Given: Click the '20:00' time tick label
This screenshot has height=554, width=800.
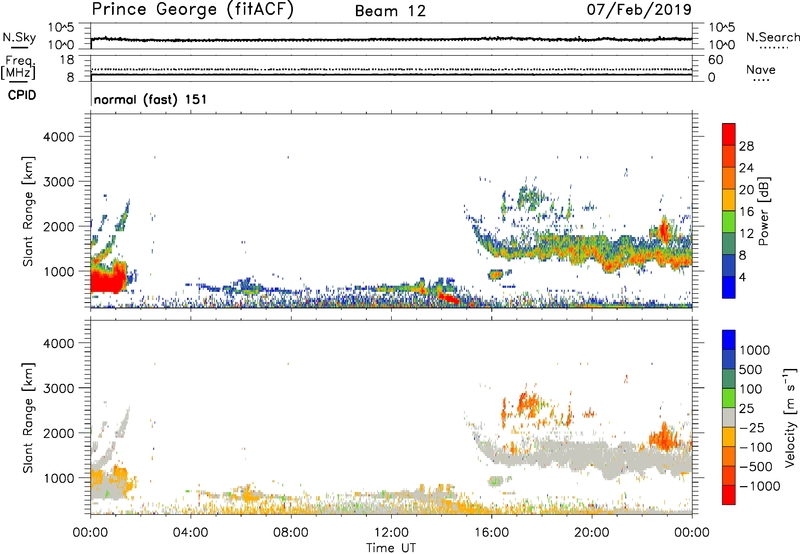Looking at the screenshot, I should (592, 533).
